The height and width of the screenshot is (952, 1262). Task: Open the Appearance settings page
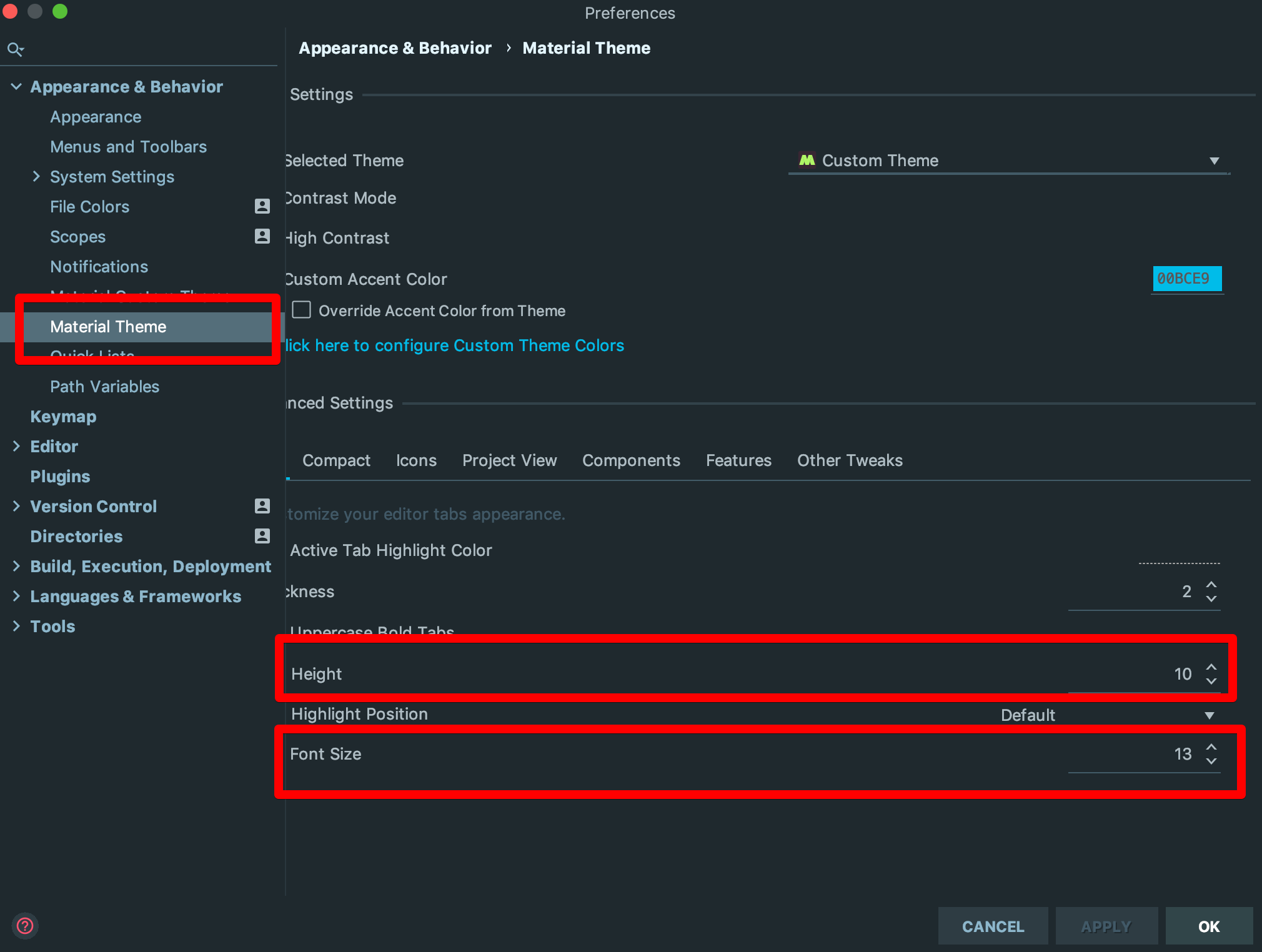(x=96, y=117)
